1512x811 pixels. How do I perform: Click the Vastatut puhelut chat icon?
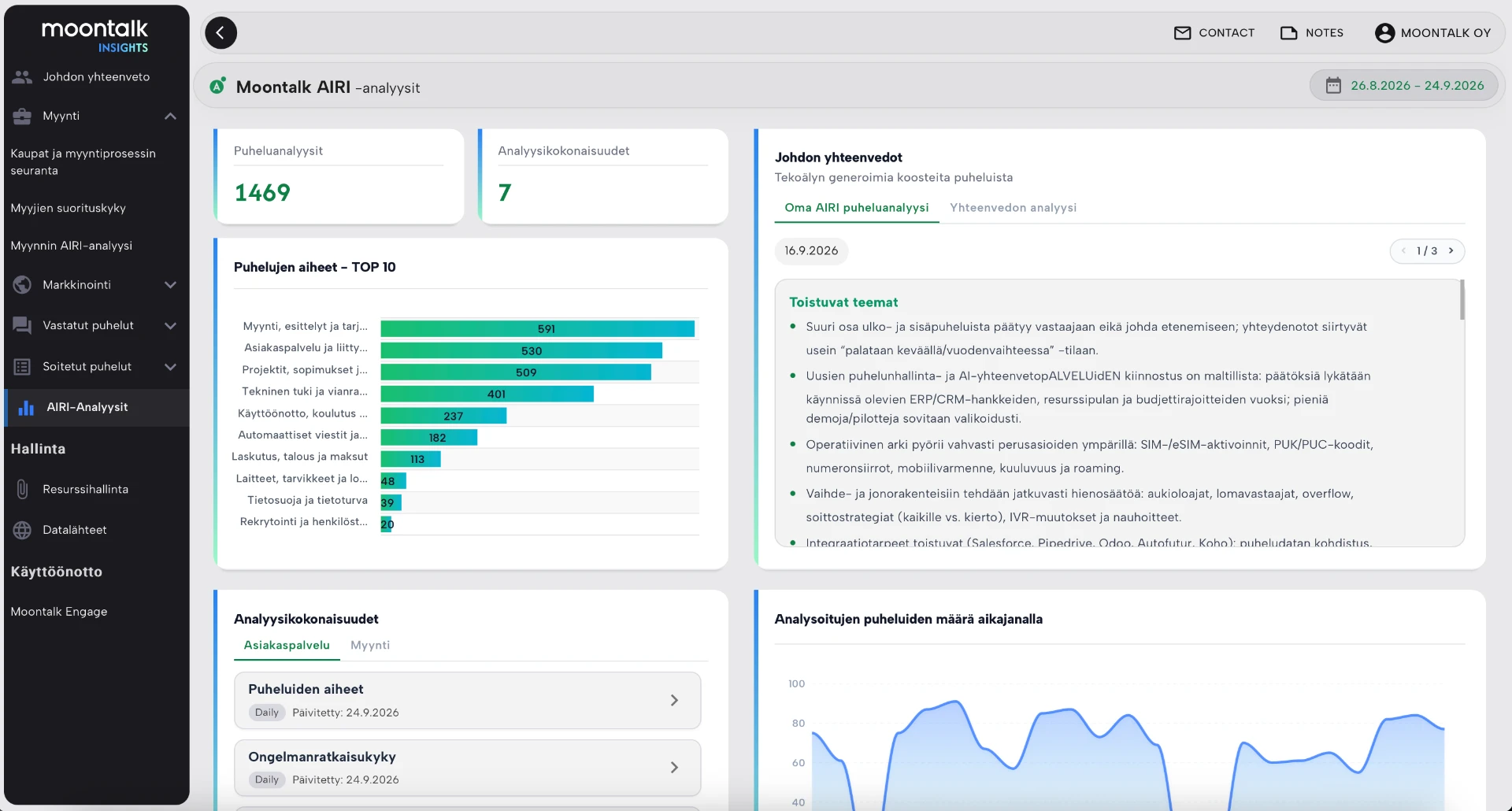tap(22, 326)
